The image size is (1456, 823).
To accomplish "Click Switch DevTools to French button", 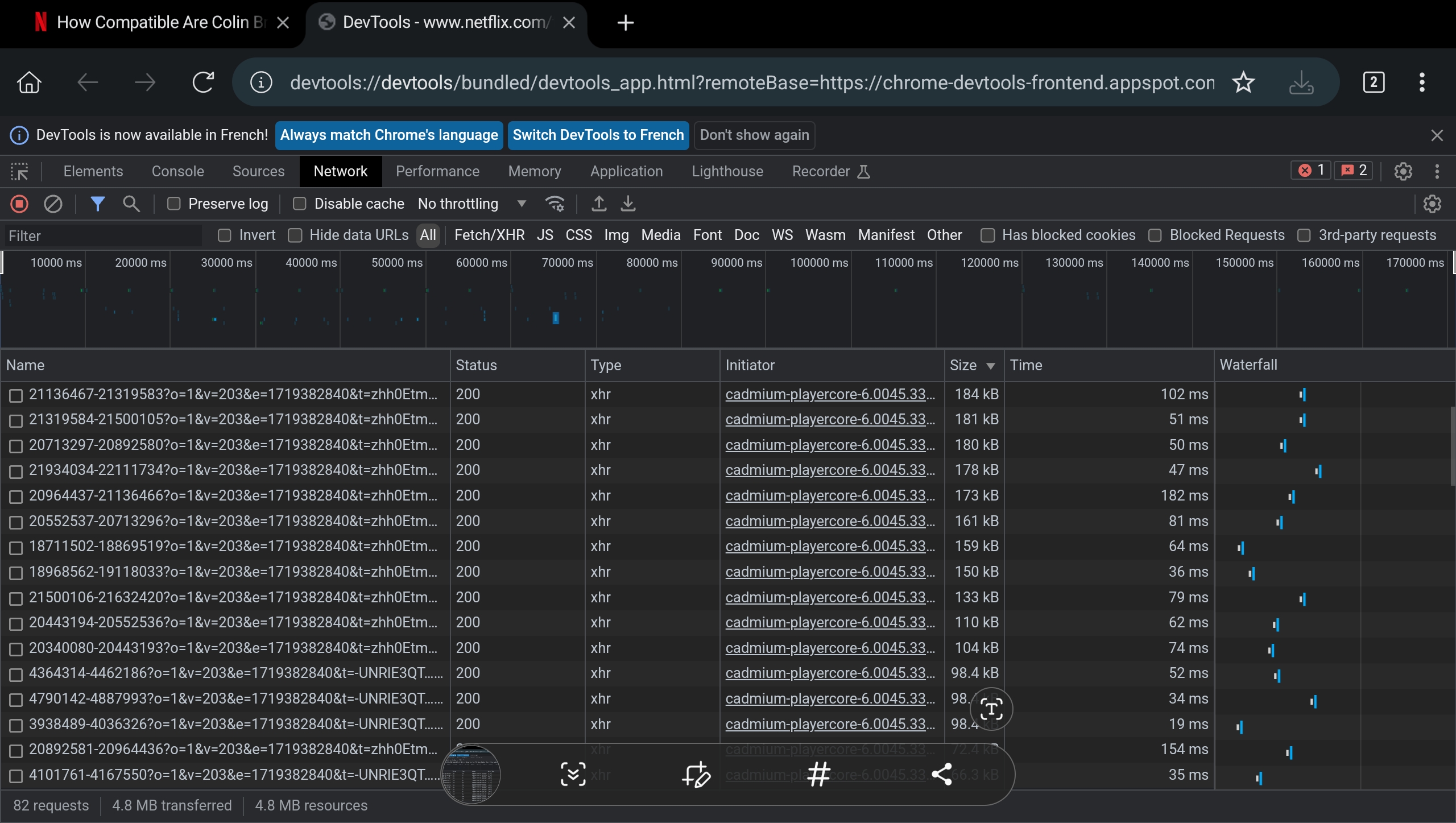I will pyautogui.click(x=598, y=135).
